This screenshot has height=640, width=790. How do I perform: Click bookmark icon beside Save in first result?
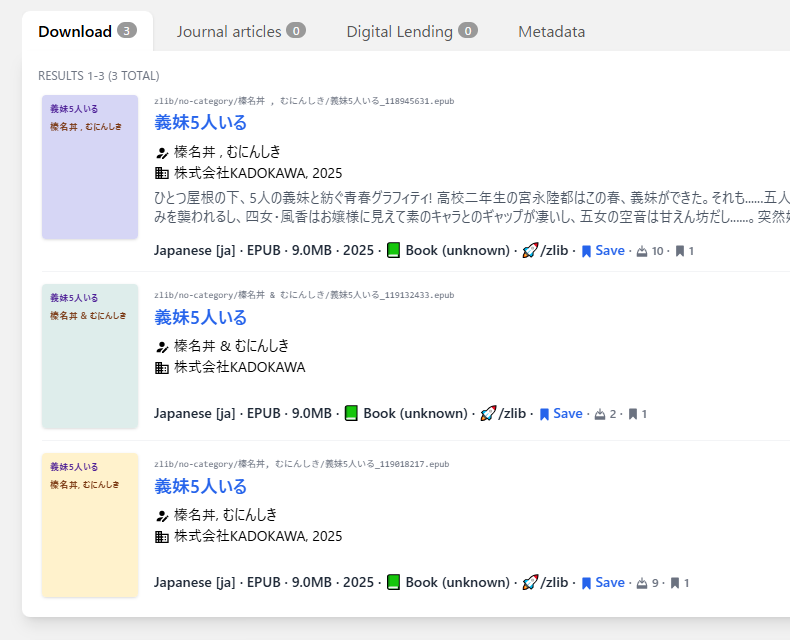(586, 251)
